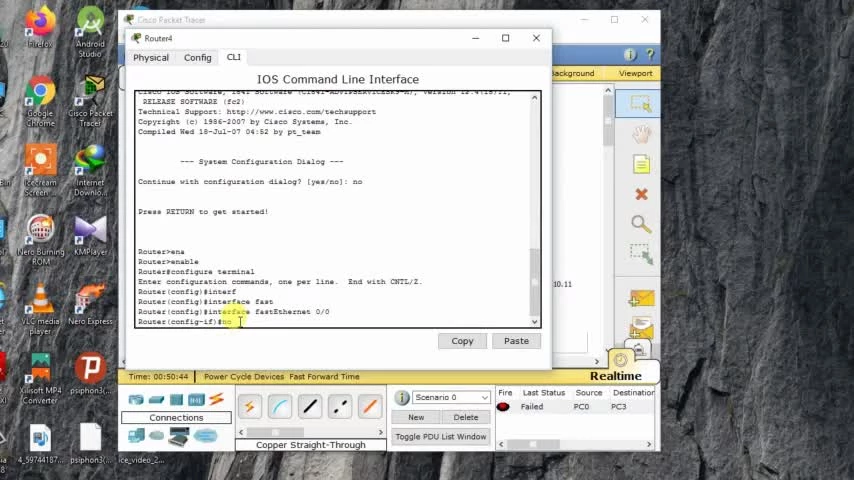Screen dimensions: 854x480
Task: Select the Wireless Devices category
Action: point(196,400)
